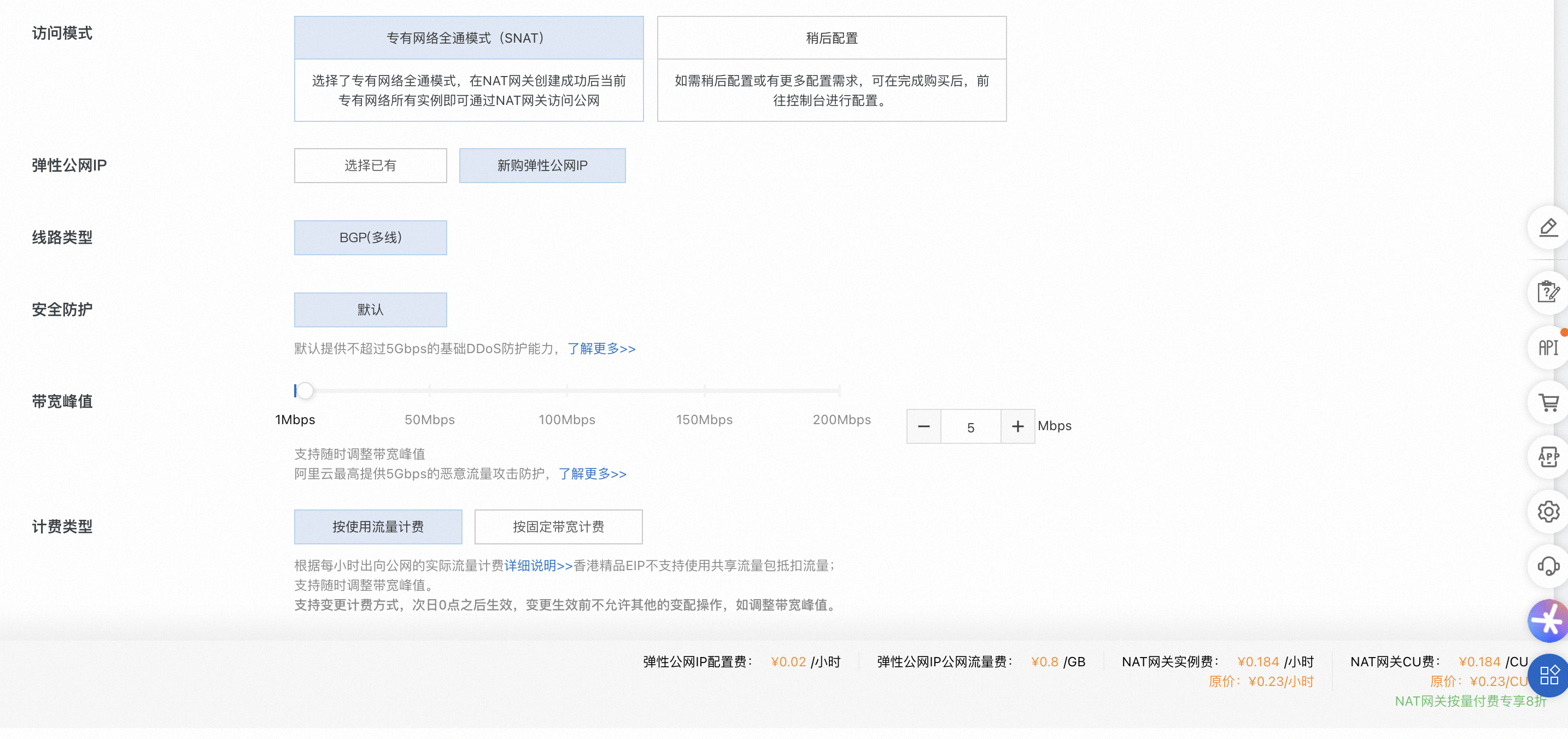
Task: Open 详细说明>> link under billing type
Action: (x=538, y=566)
